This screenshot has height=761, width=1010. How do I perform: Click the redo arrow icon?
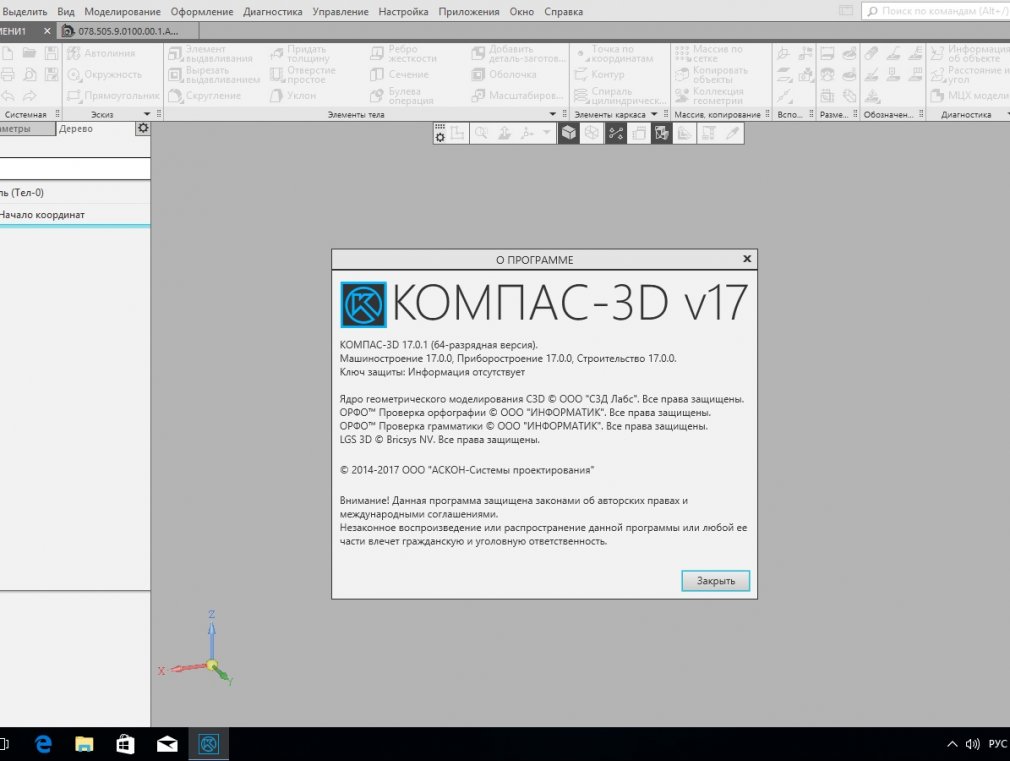pyautogui.click(x=30, y=96)
